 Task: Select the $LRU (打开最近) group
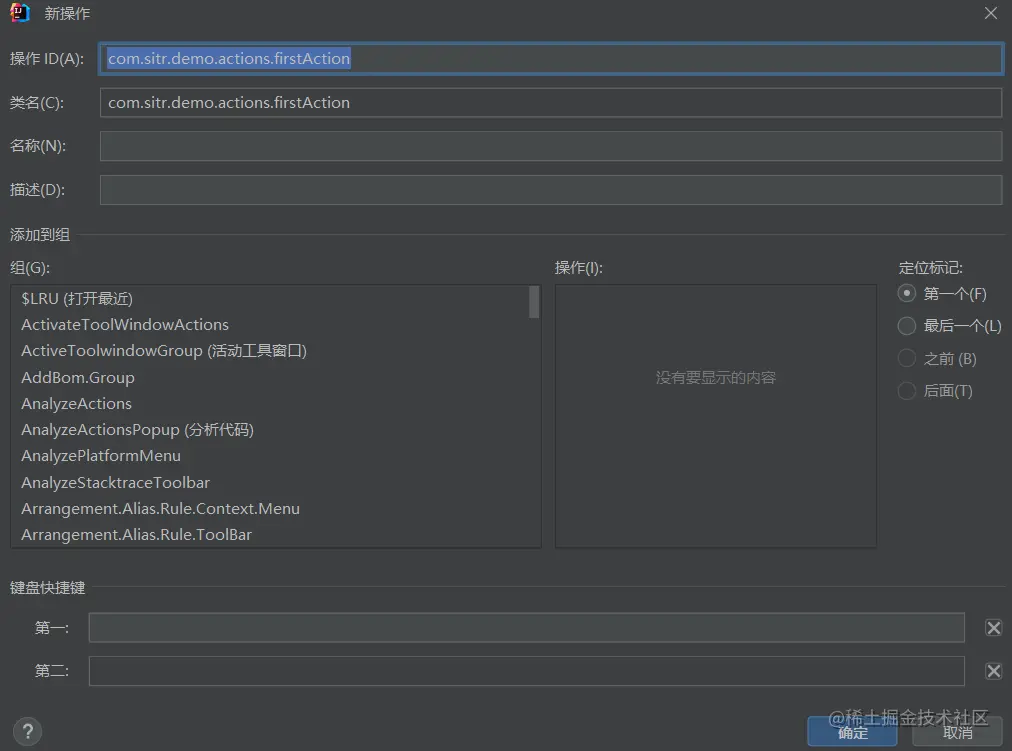[x=275, y=299]
